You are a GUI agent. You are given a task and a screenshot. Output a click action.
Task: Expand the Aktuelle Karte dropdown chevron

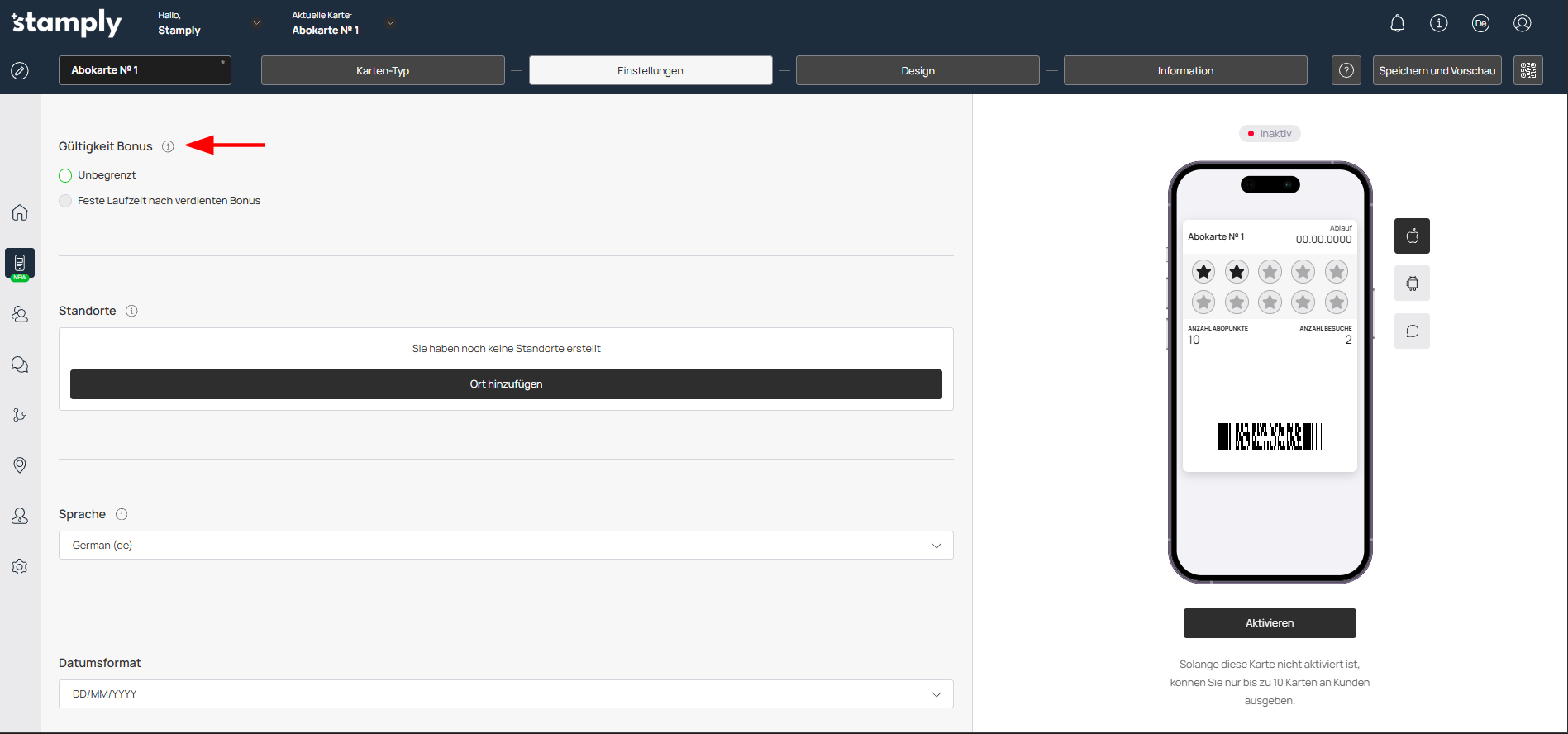click(390, 23)
